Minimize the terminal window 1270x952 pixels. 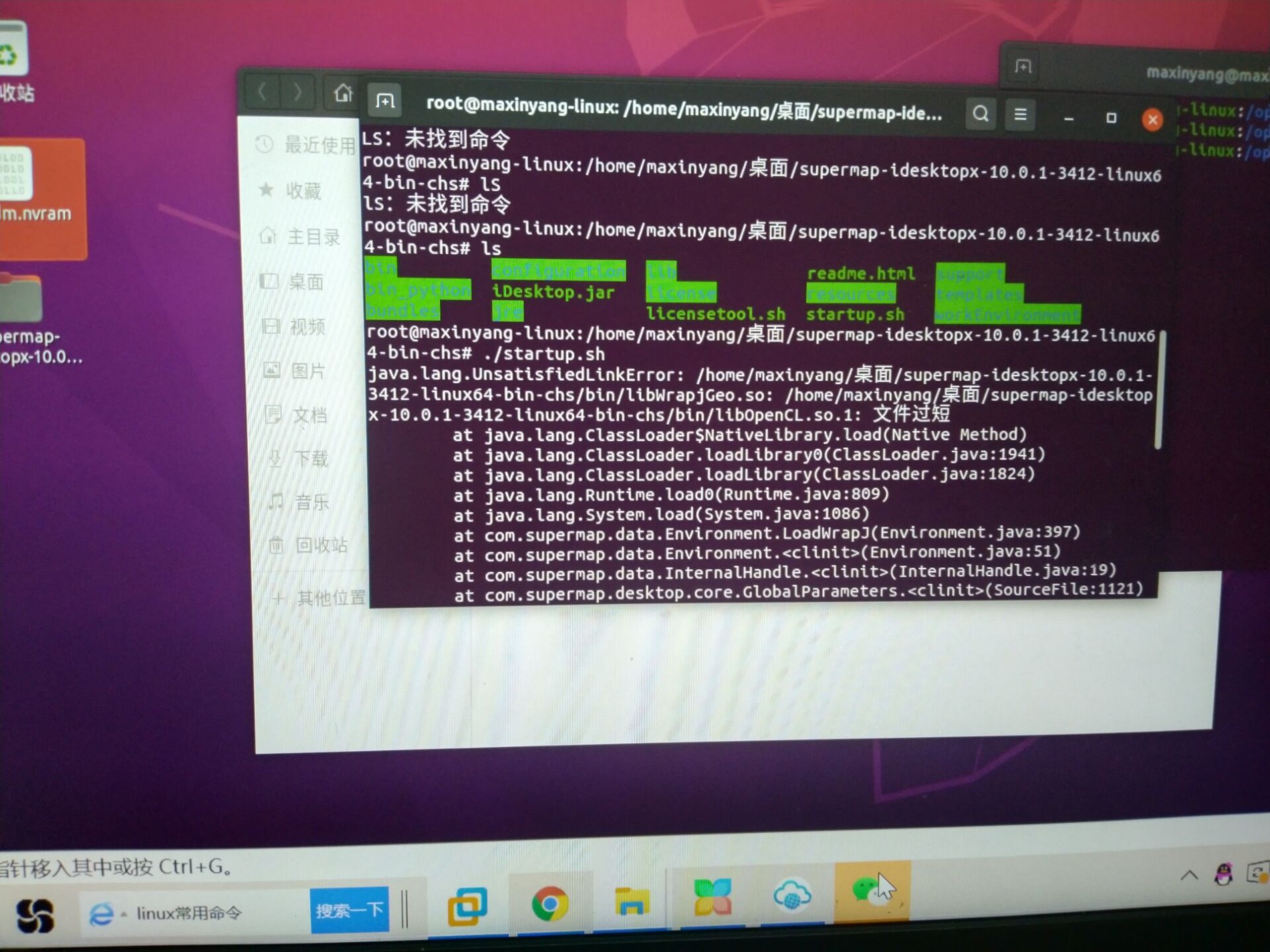tap(1069, 118)
